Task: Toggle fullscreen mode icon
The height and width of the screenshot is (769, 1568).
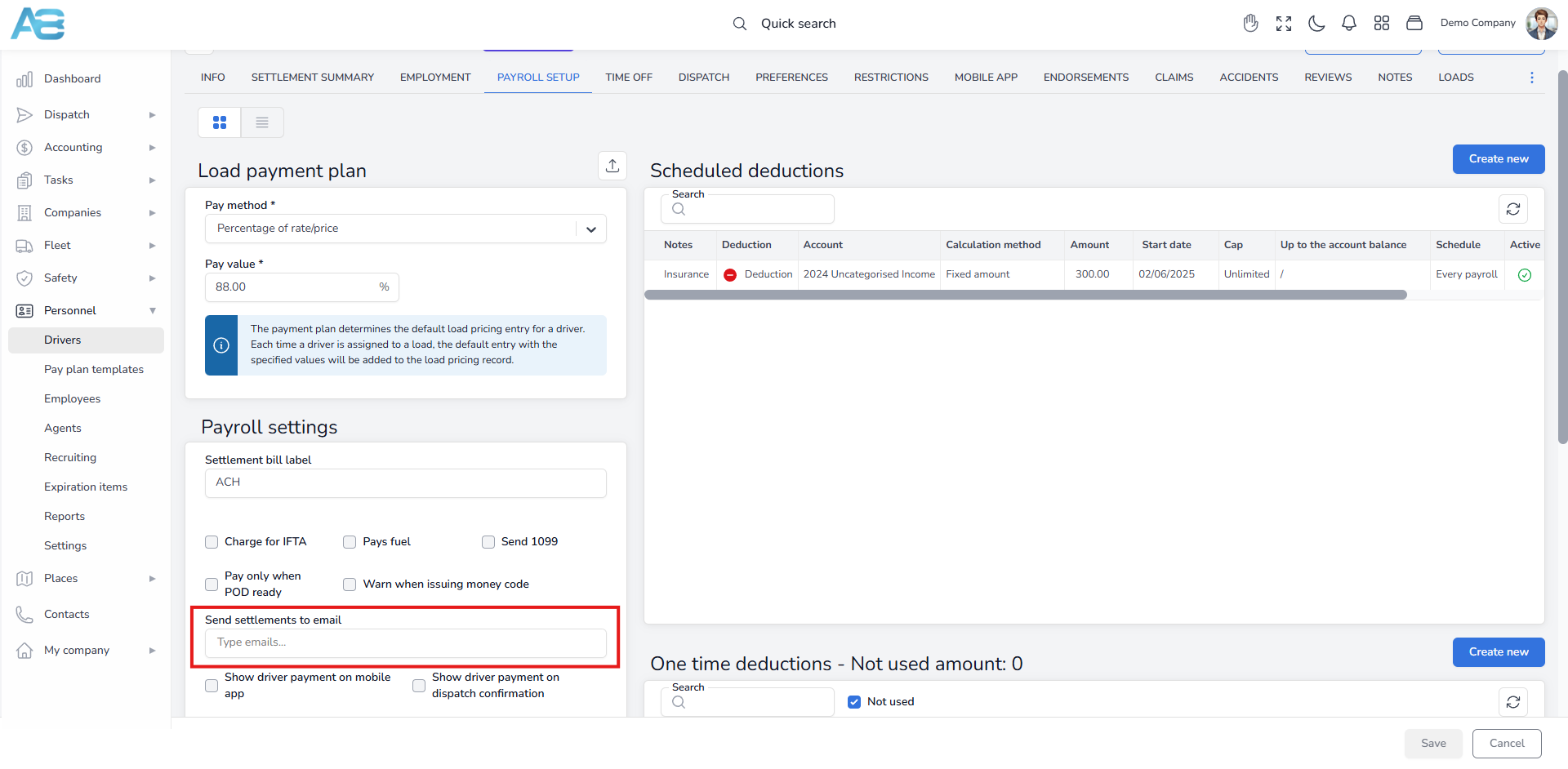Action: coord(1284,24)
